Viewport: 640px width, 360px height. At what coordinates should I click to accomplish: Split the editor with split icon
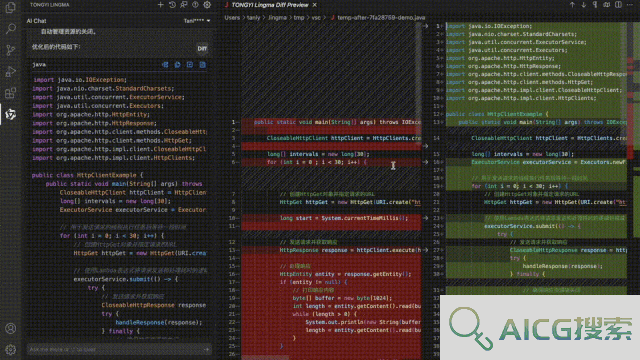[x=618, y=5]
